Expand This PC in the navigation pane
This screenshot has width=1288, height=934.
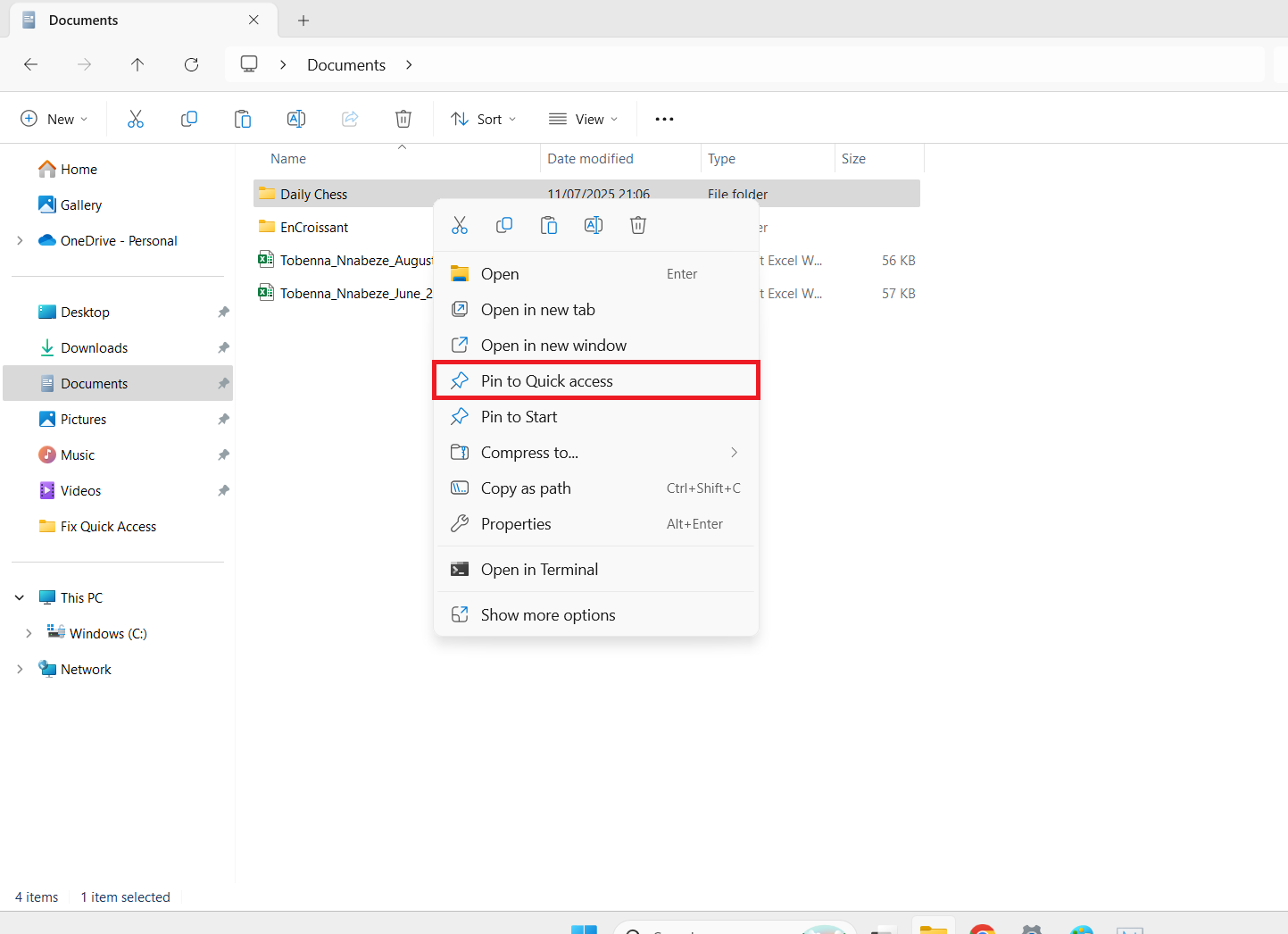point(20,596)
